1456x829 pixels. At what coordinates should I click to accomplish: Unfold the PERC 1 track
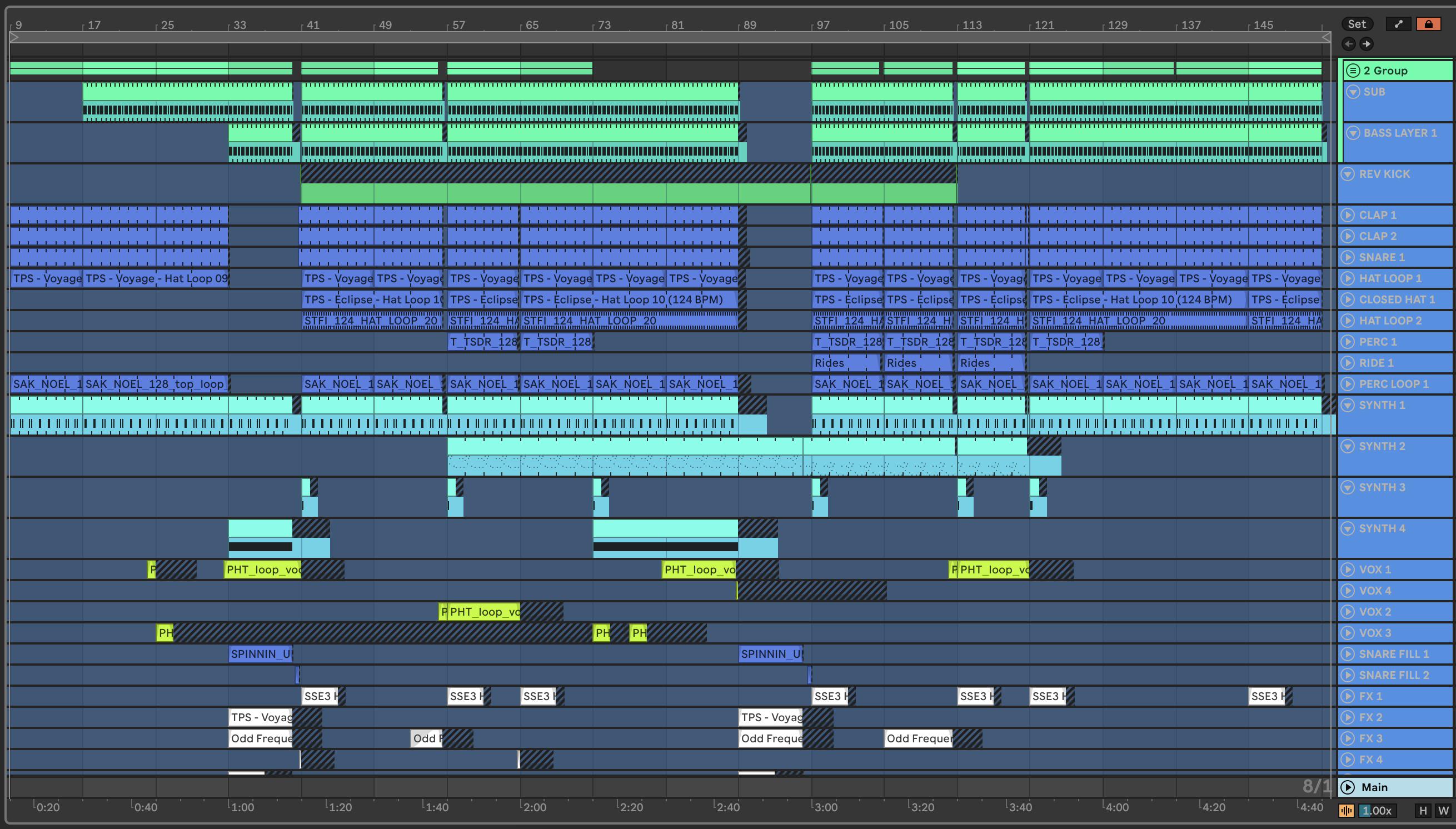pyautogui.click(x=1347, y=342)
